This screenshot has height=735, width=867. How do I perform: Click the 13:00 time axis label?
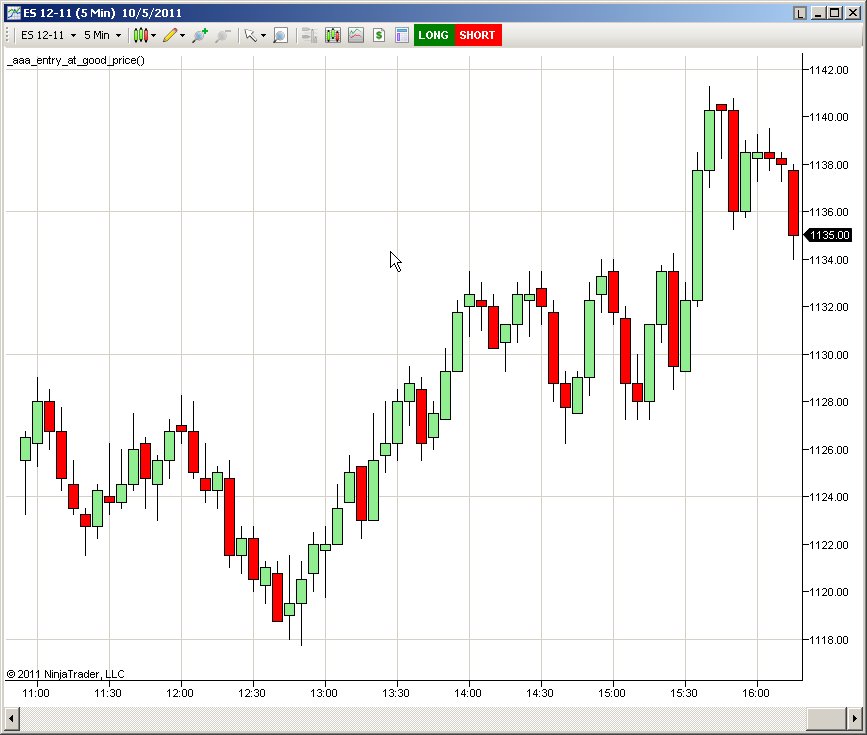(324, 693)
